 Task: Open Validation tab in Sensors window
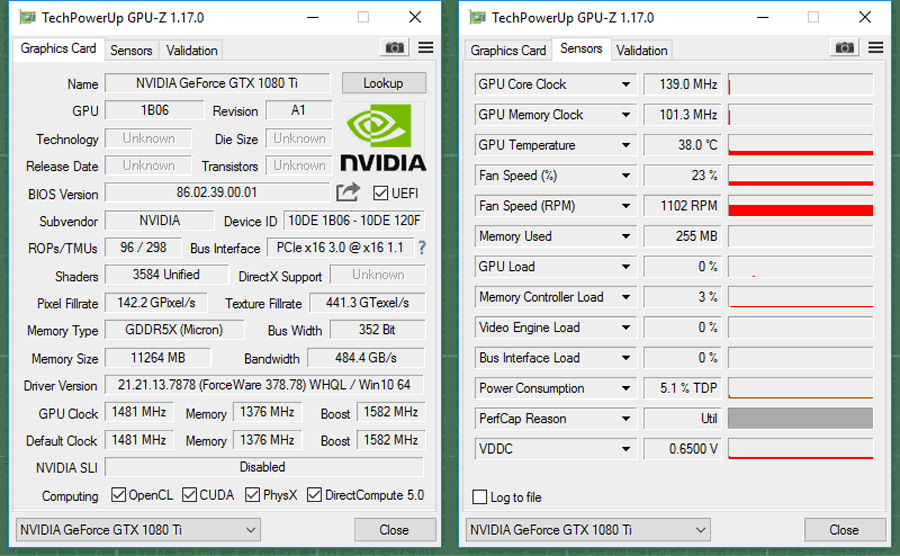641,50
